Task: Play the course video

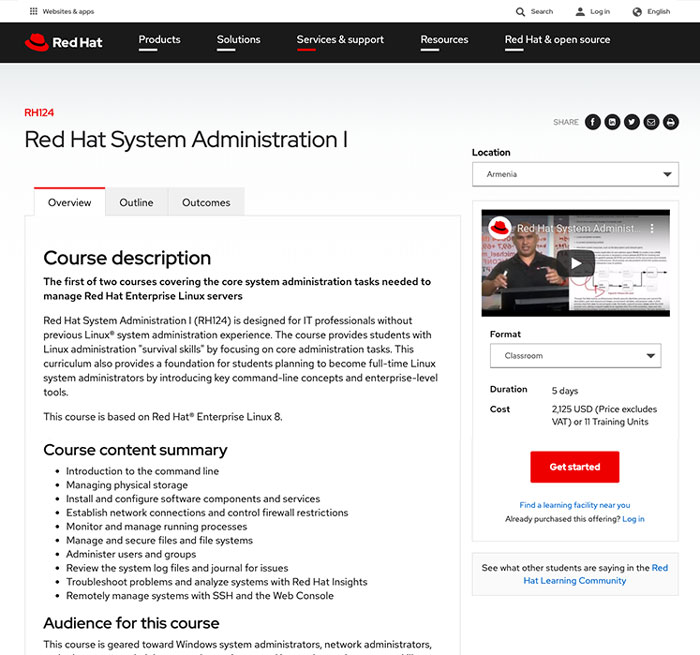Action: coord(575,263)
